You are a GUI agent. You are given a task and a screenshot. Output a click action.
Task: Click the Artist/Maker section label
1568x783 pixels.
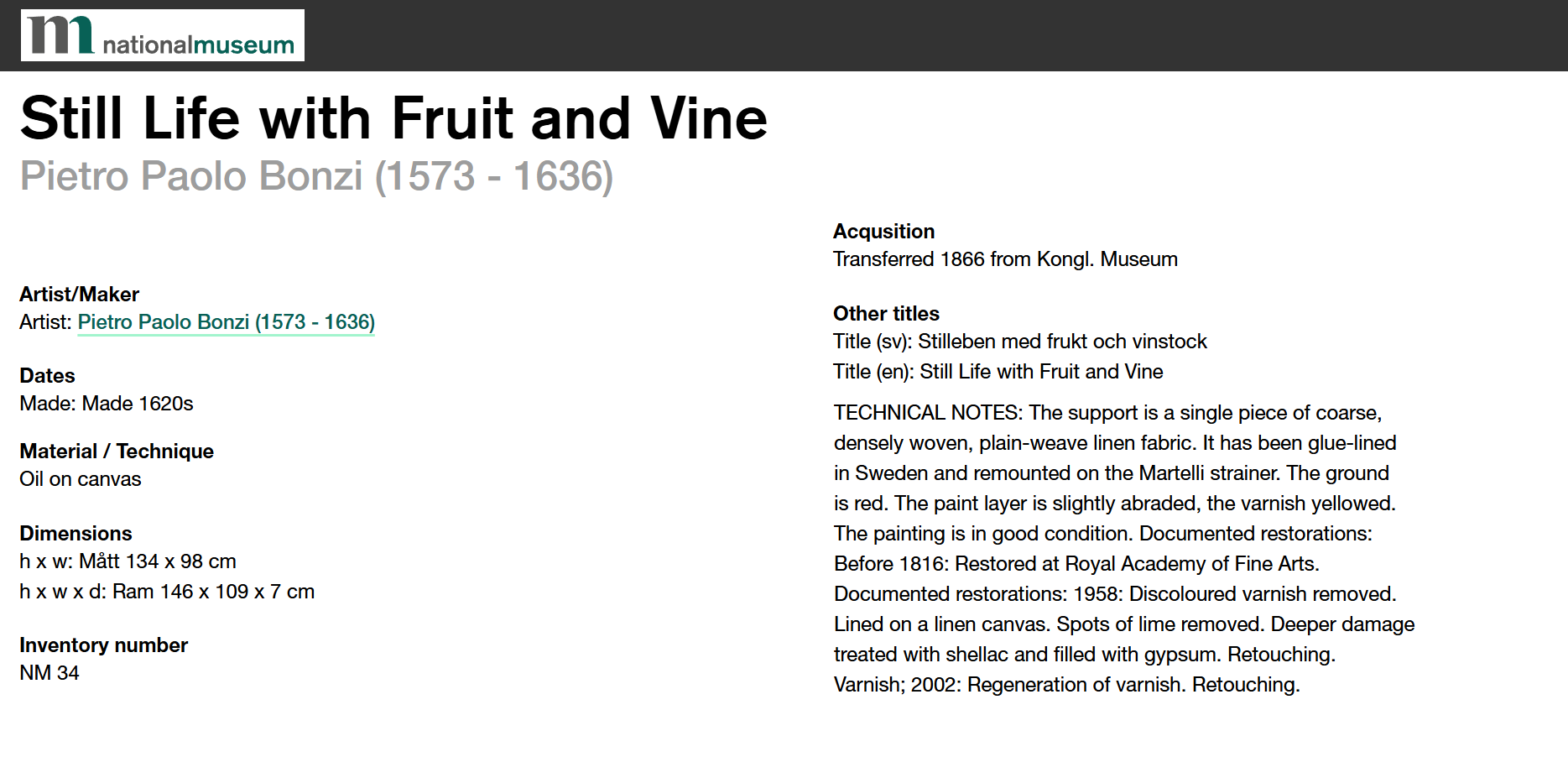[x=79, y=295]
